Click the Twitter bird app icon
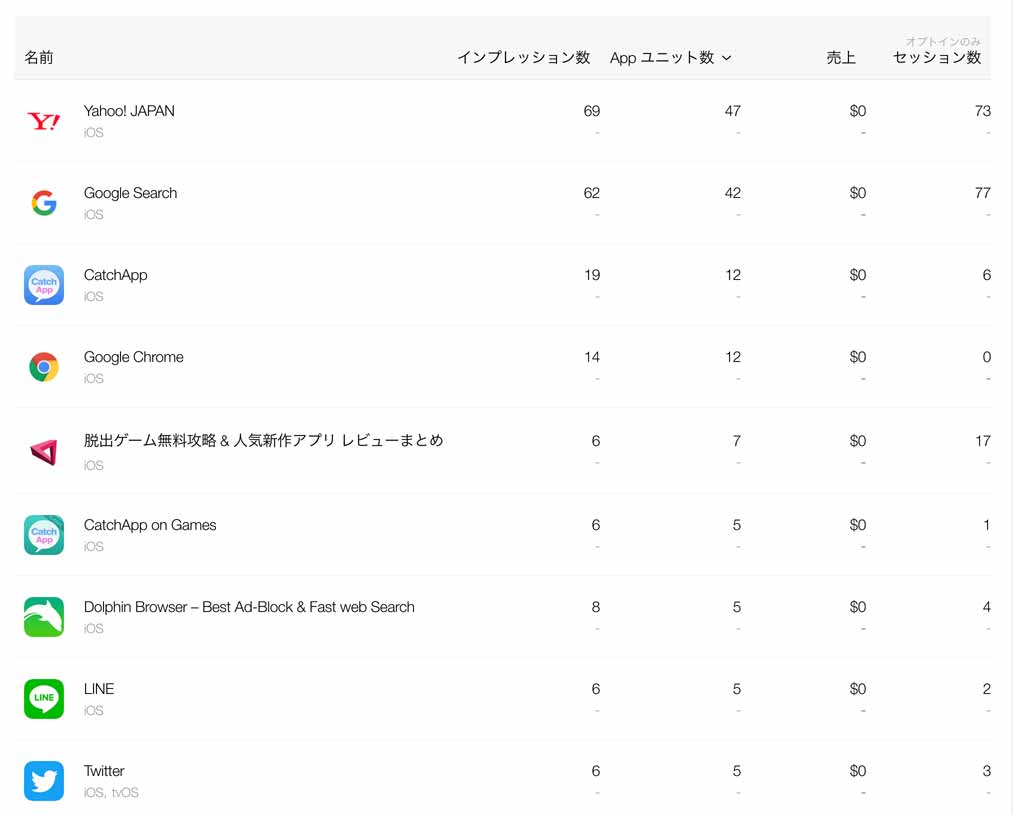This screenshot has width=1013, height=815. click(44, 781)
